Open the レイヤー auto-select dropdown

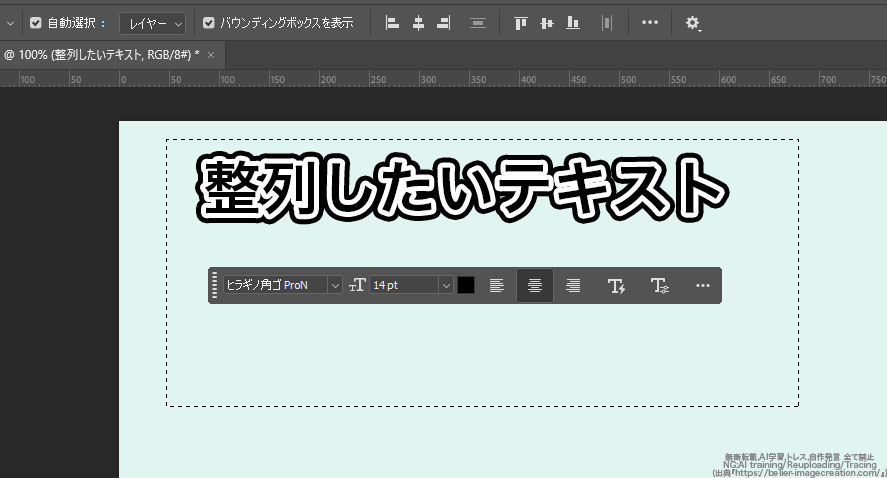coord(152,23)
